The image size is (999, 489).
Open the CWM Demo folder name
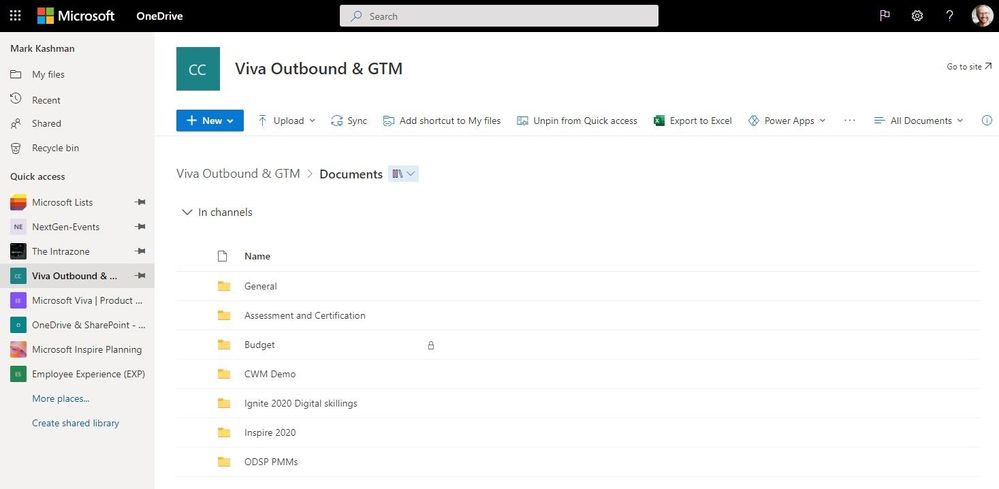pos(270,374)
